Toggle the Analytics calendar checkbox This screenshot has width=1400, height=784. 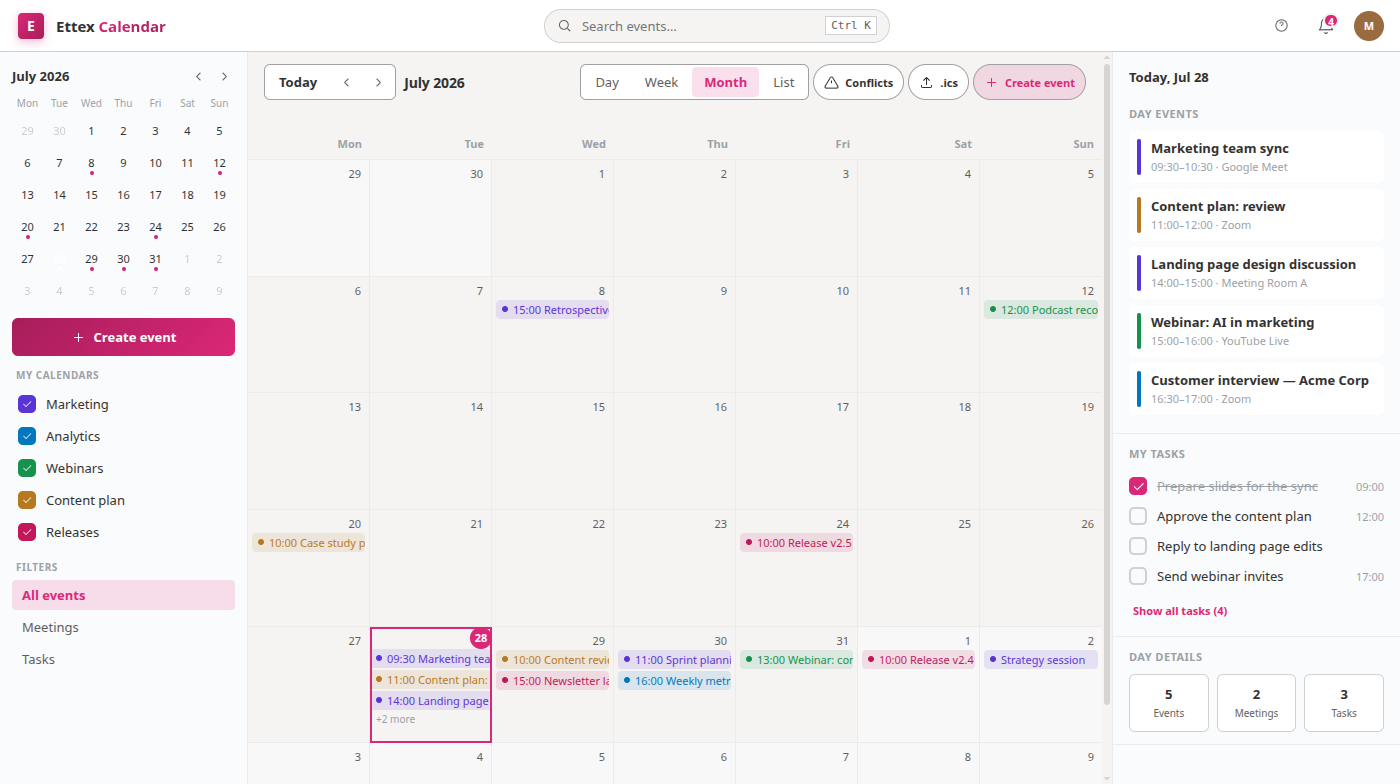tap(27, 436)
